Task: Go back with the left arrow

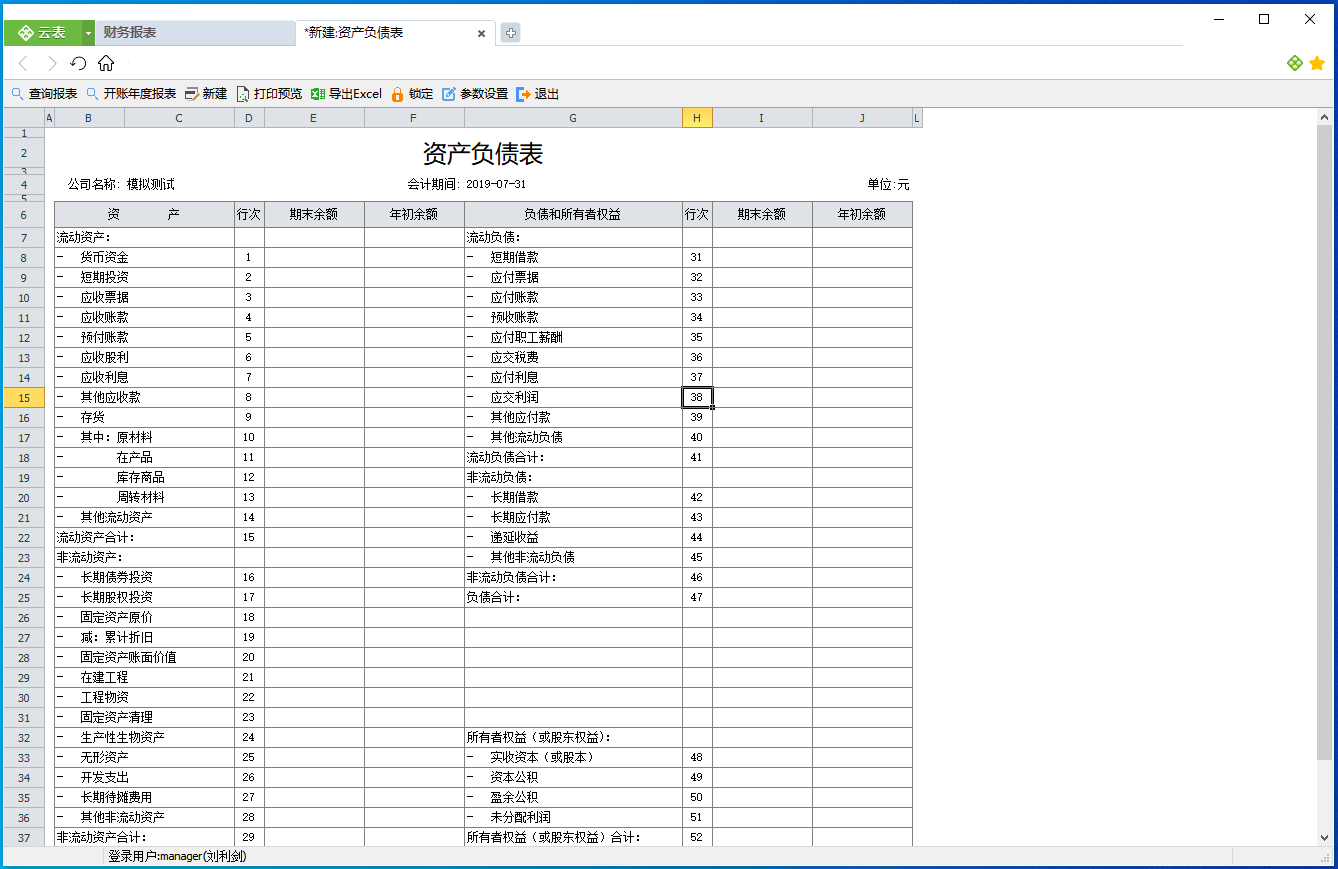Action: (x=24, y=63)
